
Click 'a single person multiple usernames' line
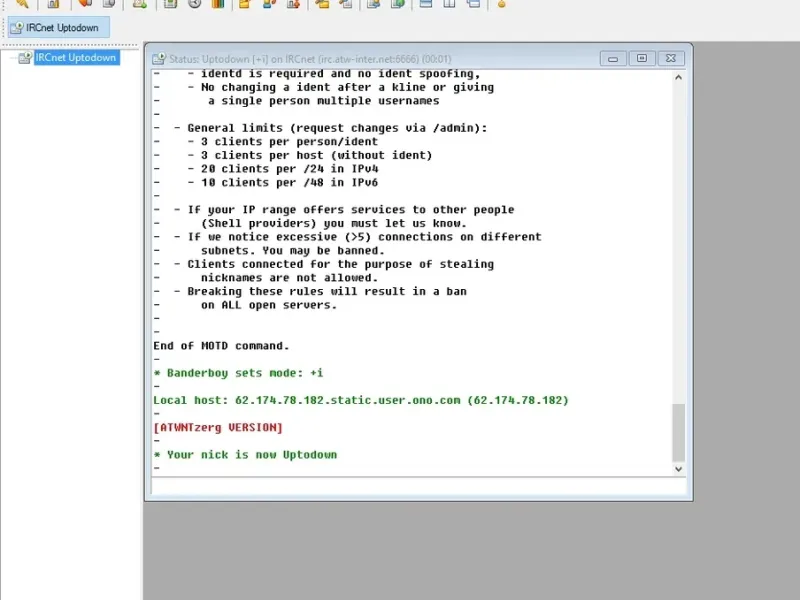324,101
